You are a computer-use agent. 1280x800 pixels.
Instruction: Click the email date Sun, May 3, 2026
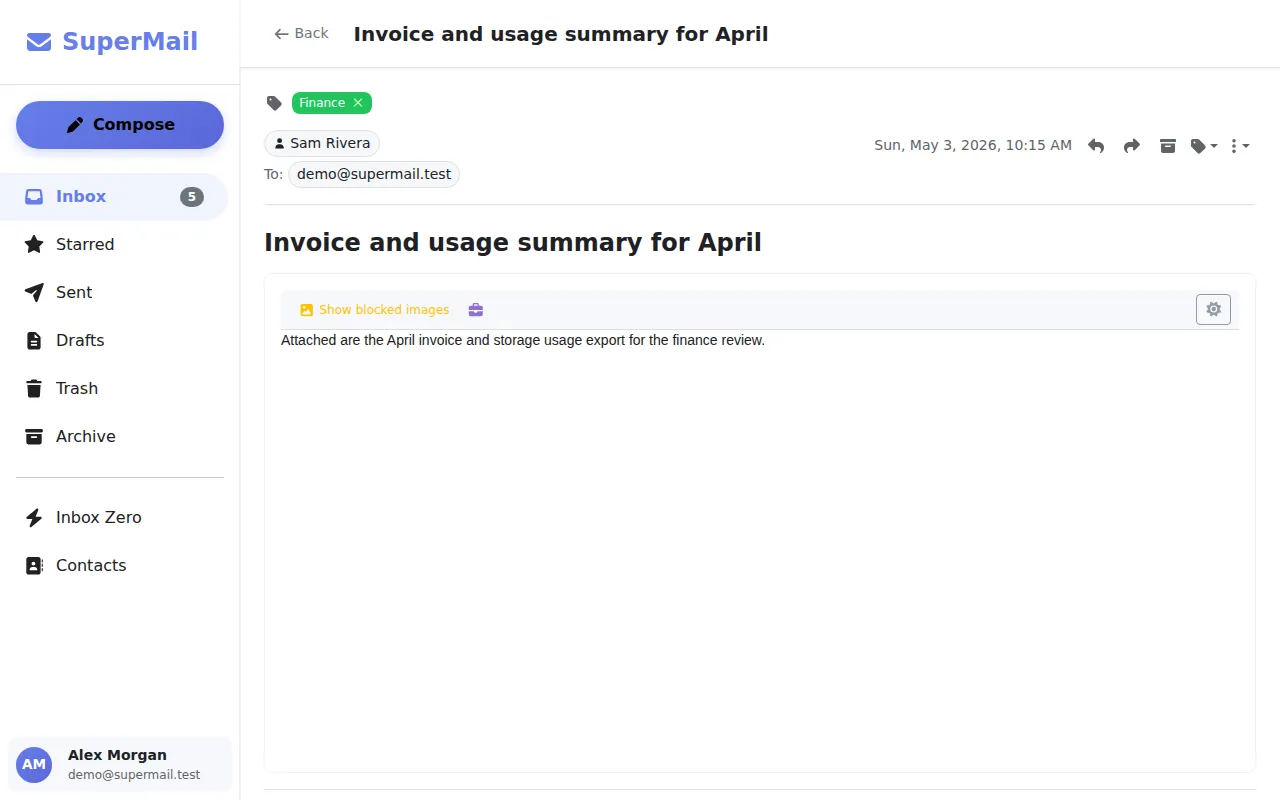[x=973, y=146]
